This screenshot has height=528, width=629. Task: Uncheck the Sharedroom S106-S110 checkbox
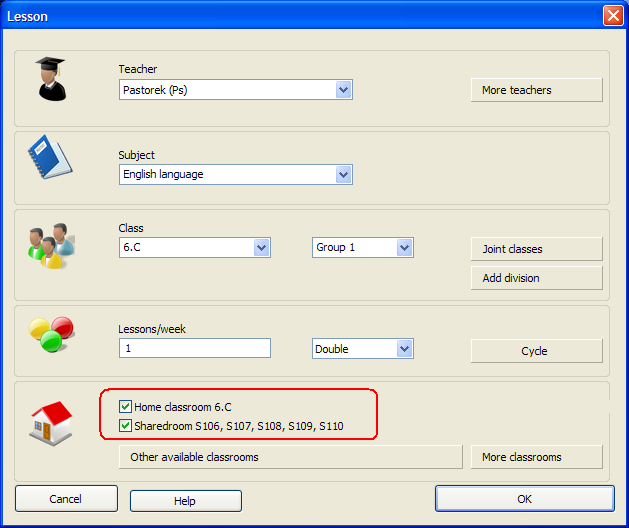coord(125,426)
